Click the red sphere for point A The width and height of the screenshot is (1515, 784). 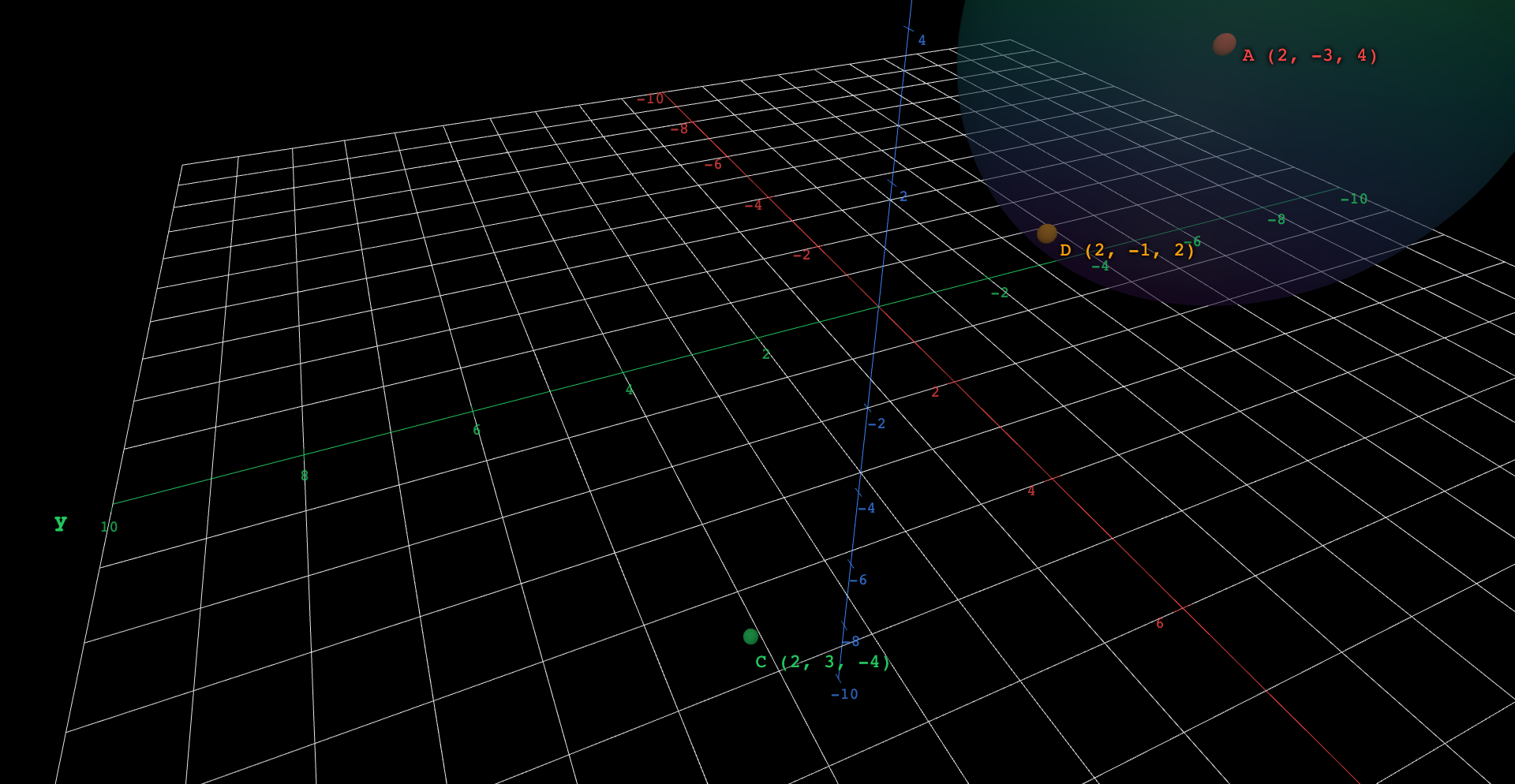(1224, 44)
